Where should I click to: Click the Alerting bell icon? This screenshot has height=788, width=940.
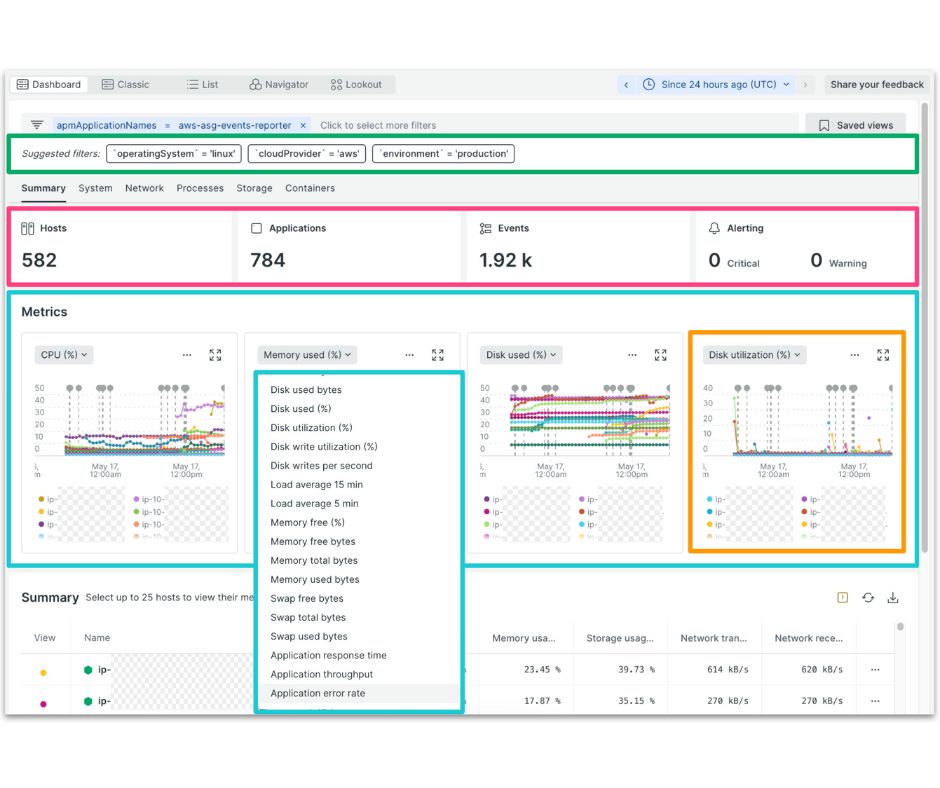tap(714, 228)
